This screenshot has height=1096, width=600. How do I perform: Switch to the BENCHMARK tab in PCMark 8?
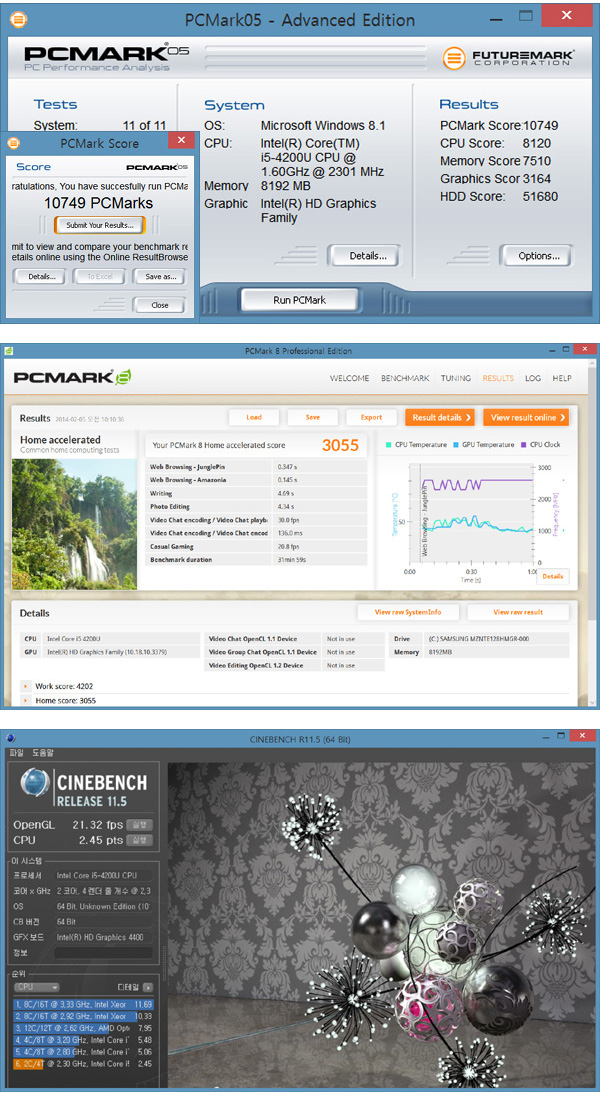click(x=405, y=378)
